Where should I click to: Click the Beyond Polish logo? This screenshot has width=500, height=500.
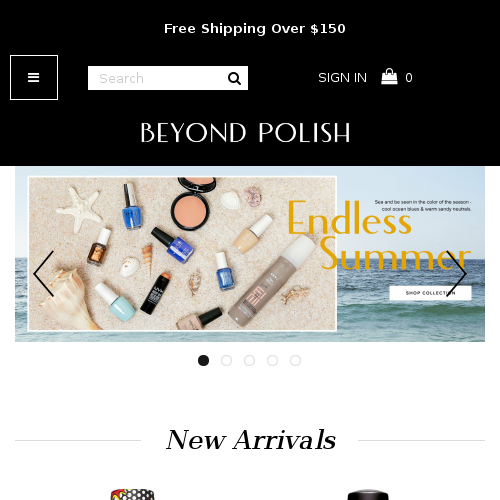[x=245, y=133]
